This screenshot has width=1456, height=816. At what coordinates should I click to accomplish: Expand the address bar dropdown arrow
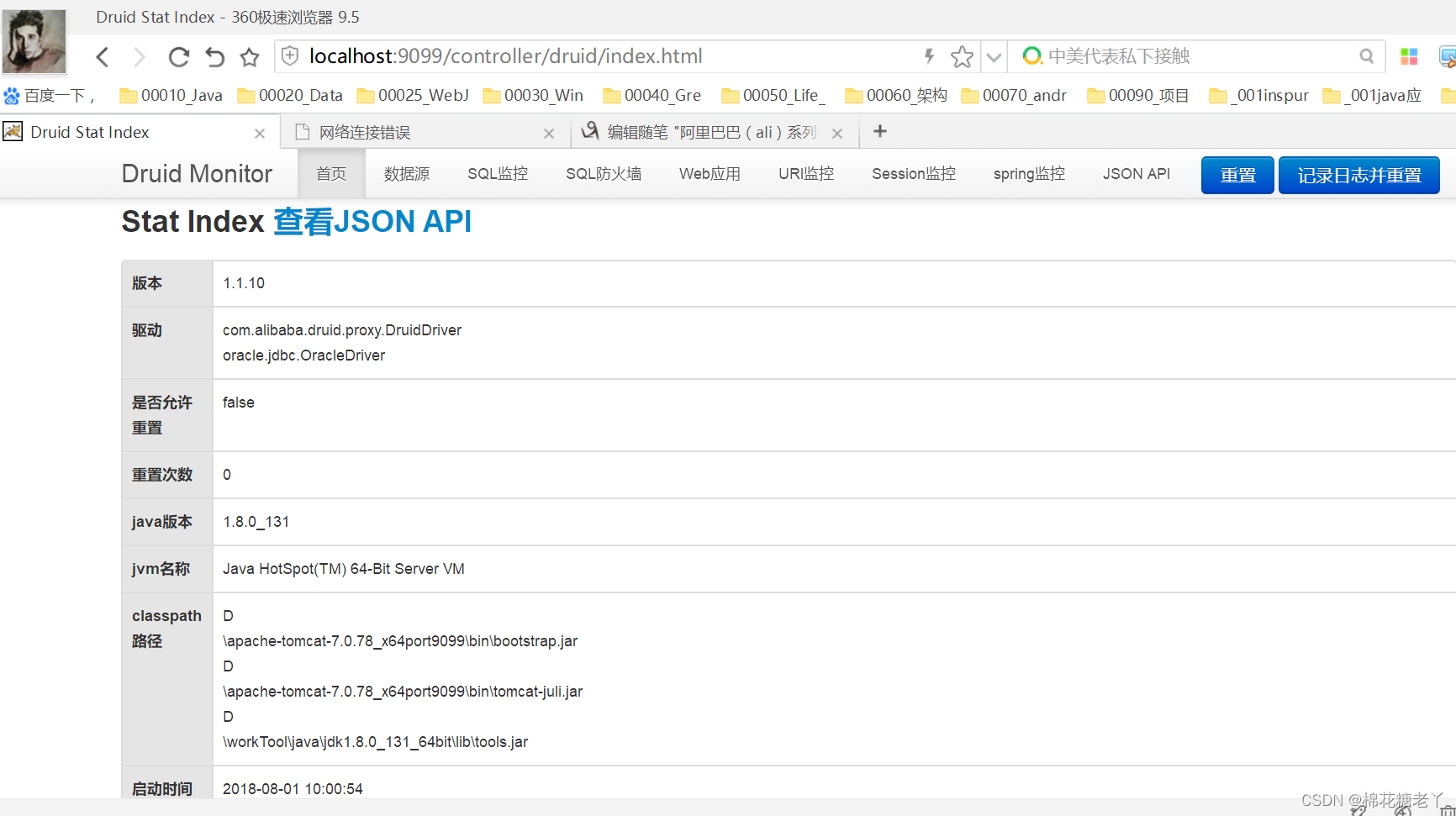(x=994, y=57)
